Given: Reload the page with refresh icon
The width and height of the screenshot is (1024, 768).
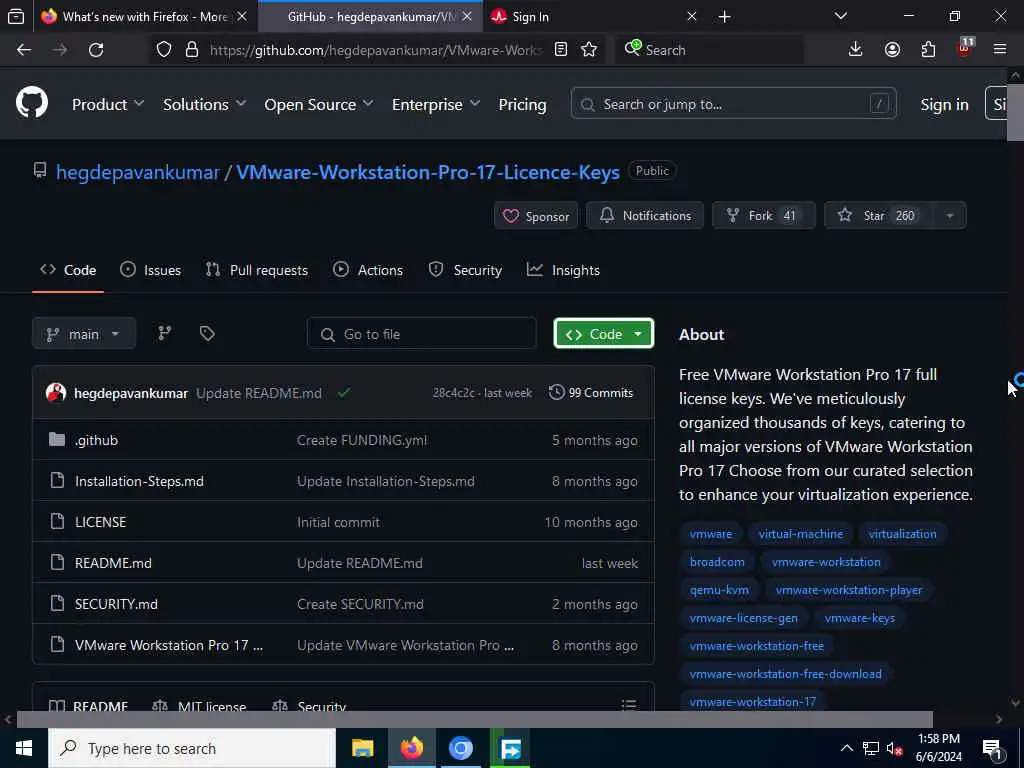Looking at the screenshot, I should coord(96,50).
